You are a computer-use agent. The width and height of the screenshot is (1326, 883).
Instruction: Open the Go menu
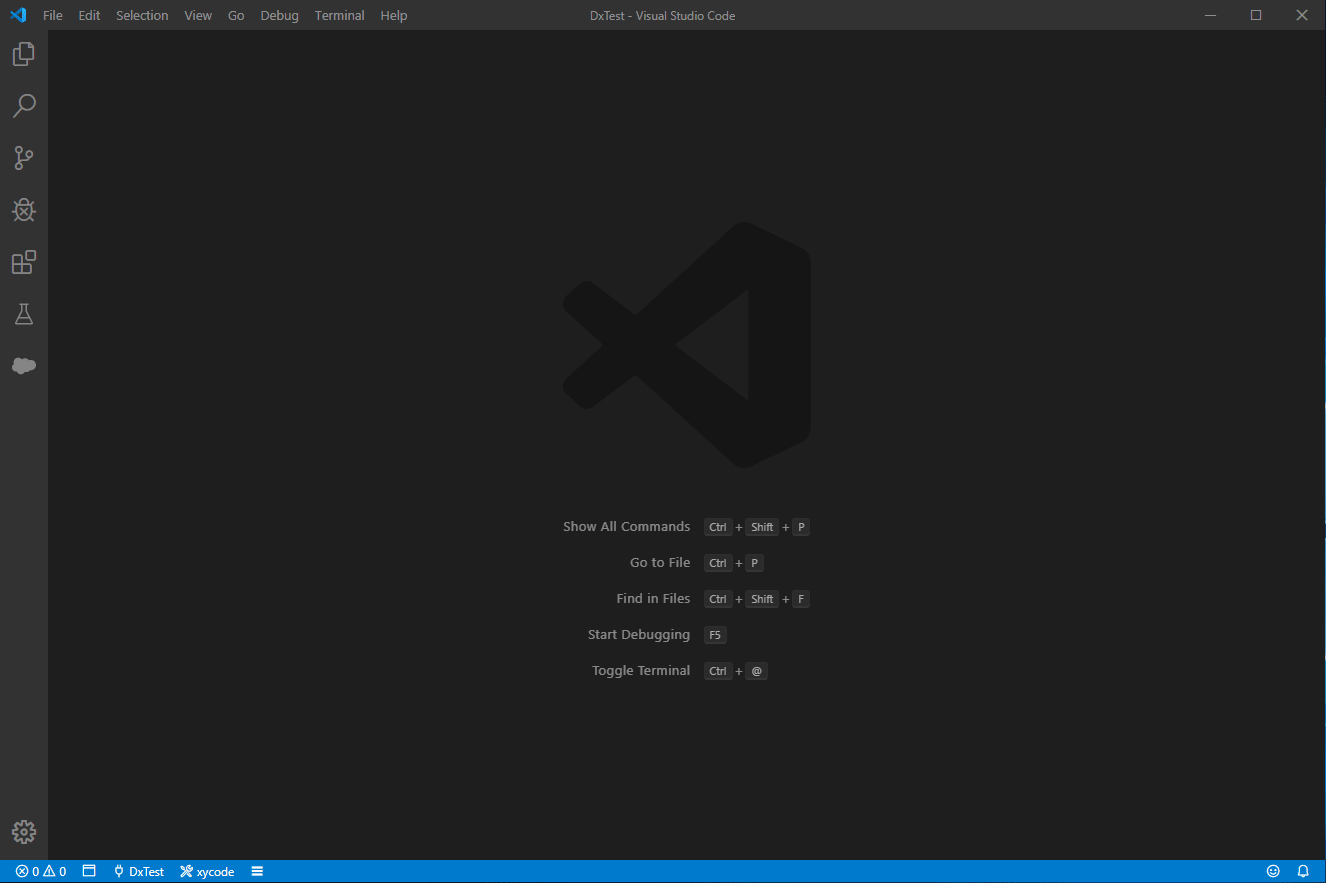pyautogui.click(x=236, y=15)
